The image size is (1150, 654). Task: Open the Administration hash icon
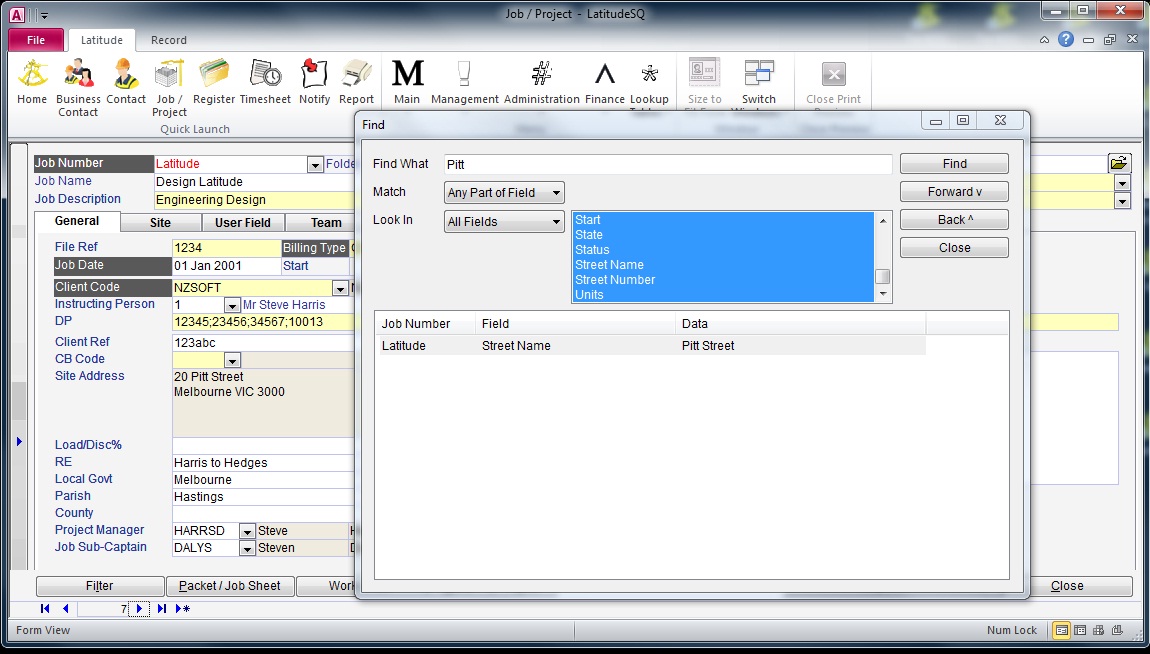(541, 75)
